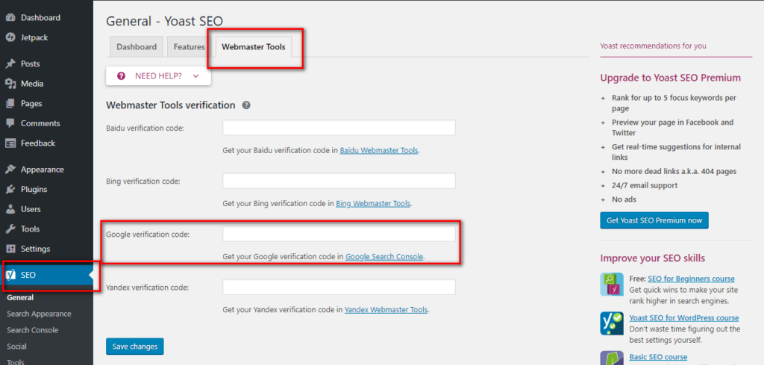The image size is (764, 365).
Task: Focus the Baidu verification code field
Action: pos(339,128)
